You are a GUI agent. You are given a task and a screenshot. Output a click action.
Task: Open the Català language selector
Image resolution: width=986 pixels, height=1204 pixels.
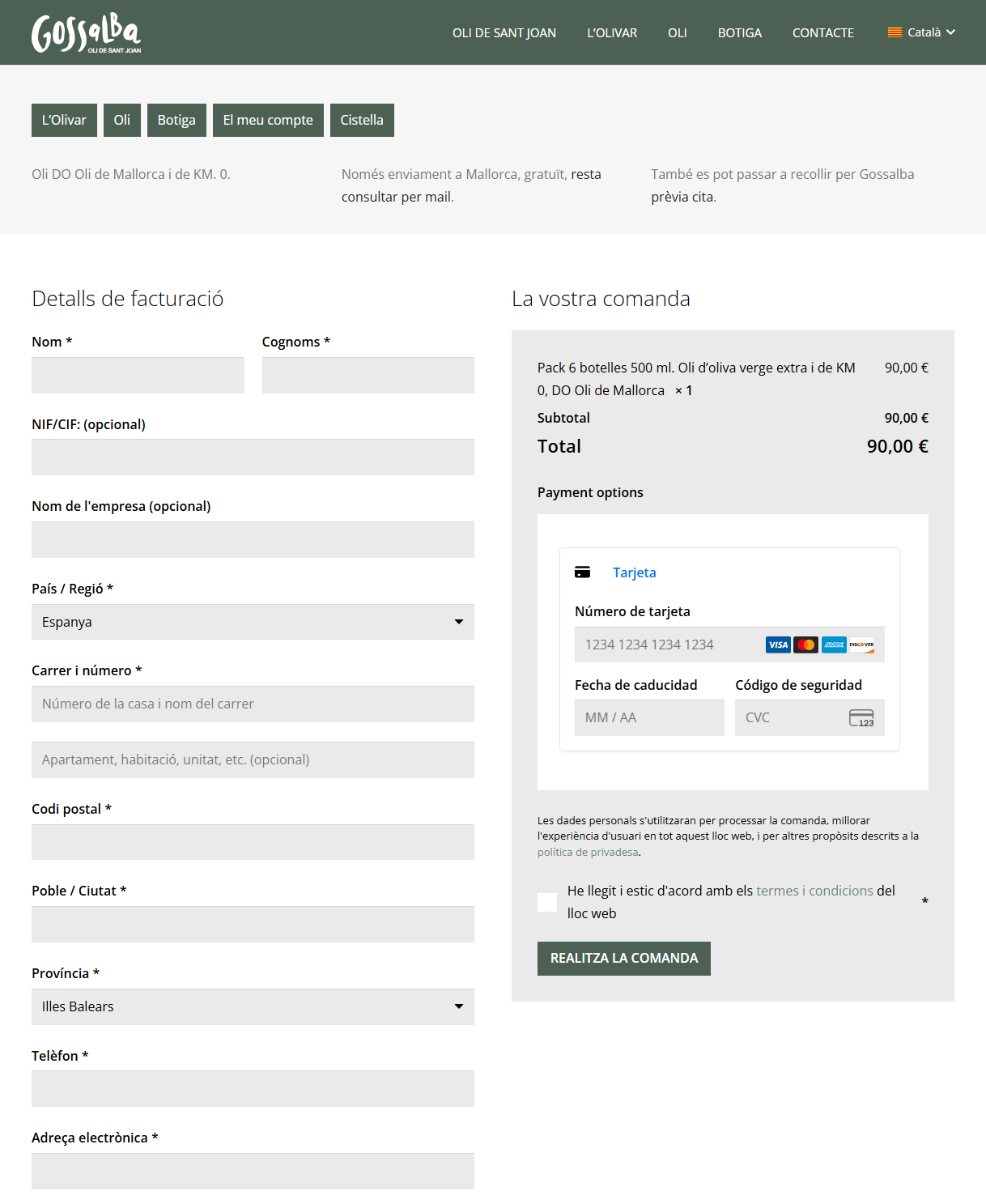click(923, 32)
